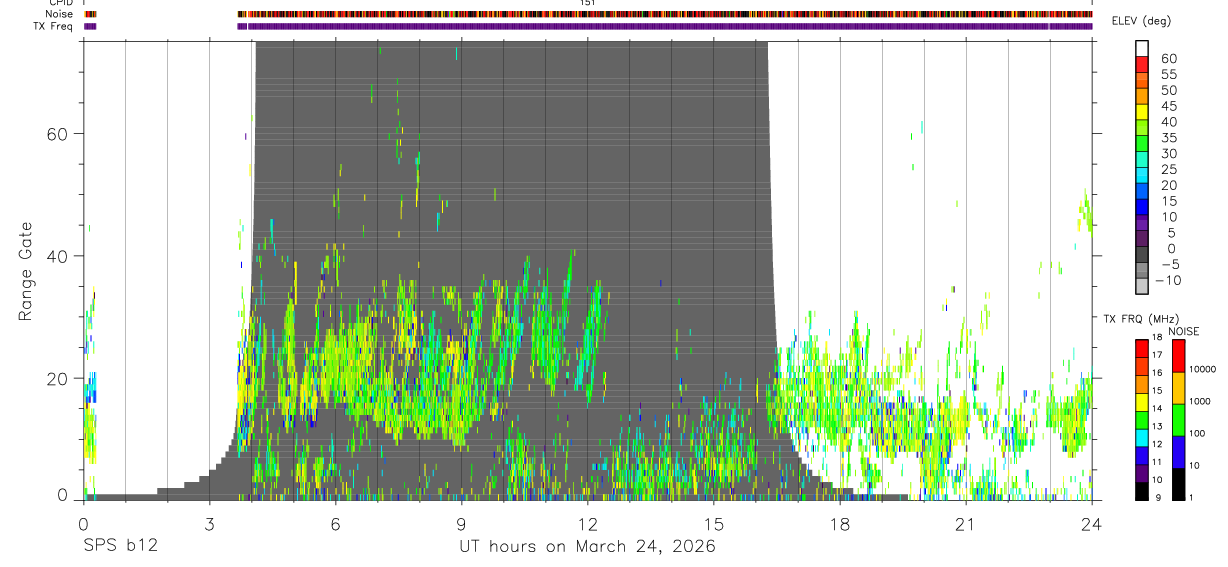The image size is (1228, 567).
Task: Click the light gray bottom ELEV color bar segment
Action: point(1142,285)
